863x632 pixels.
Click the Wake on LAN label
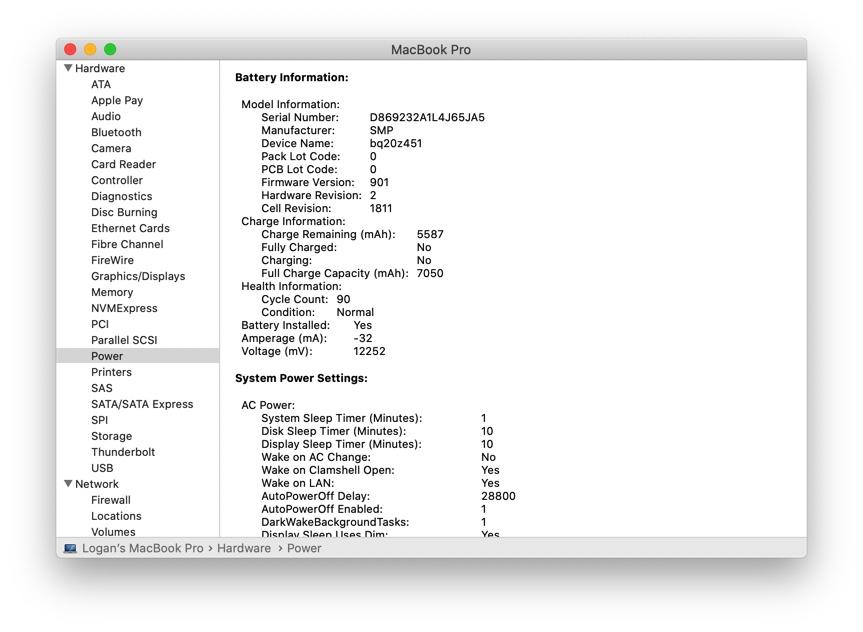[298, 483]
